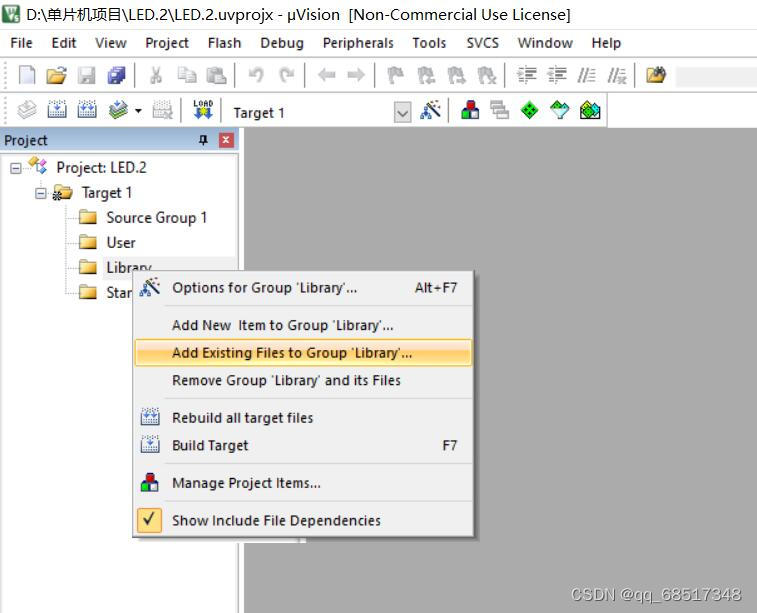The height and width of the screenshot is (613, 757).
Task: Open the File menu
Action: (21, 43)
